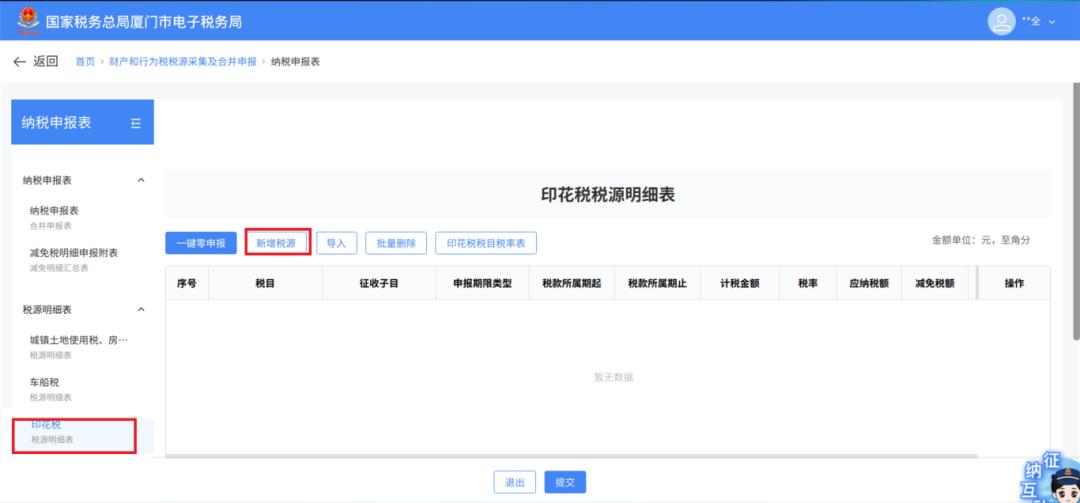Click the page vertical scrollbar
Viewport: 1080px width, 503px height.
1076,214
